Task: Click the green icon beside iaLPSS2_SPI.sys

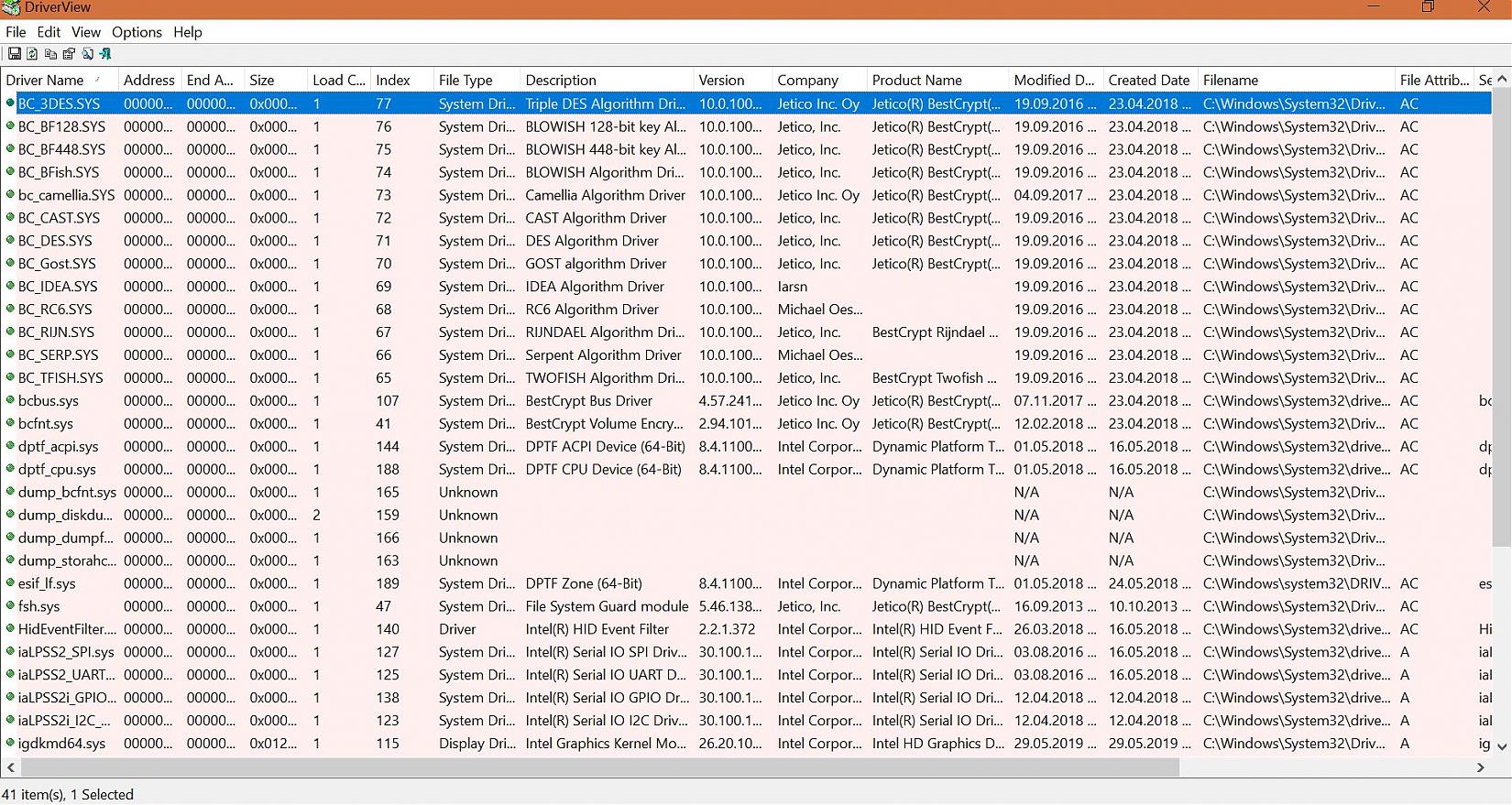Action: pos(11,652)
